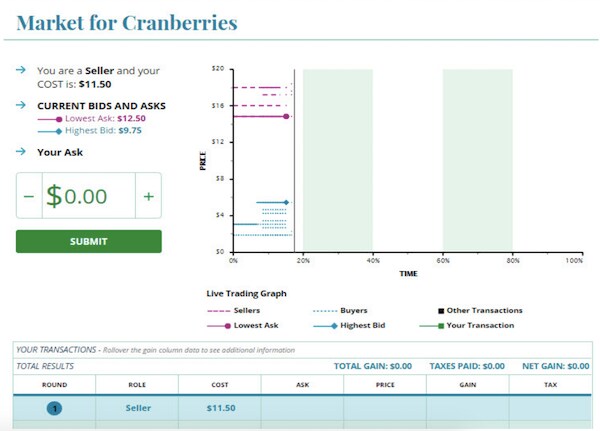
Task: Click the arrow icon beside Current Bids and Asks
Action: 20,105
